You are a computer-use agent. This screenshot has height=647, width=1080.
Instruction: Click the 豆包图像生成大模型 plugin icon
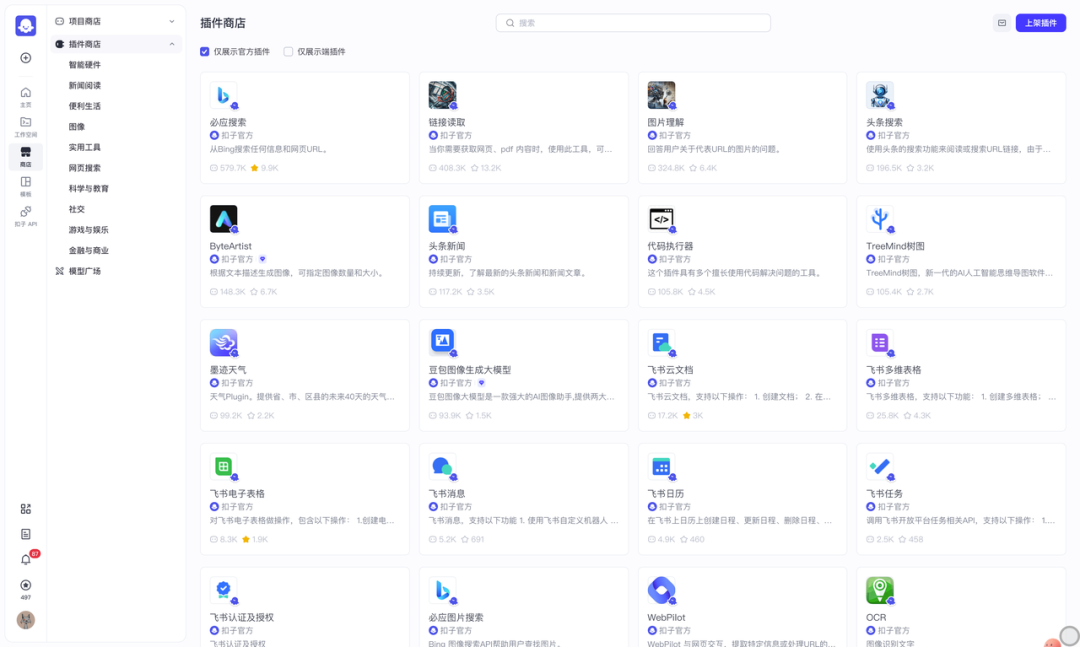pyautogui.click(x=442, y=342)
